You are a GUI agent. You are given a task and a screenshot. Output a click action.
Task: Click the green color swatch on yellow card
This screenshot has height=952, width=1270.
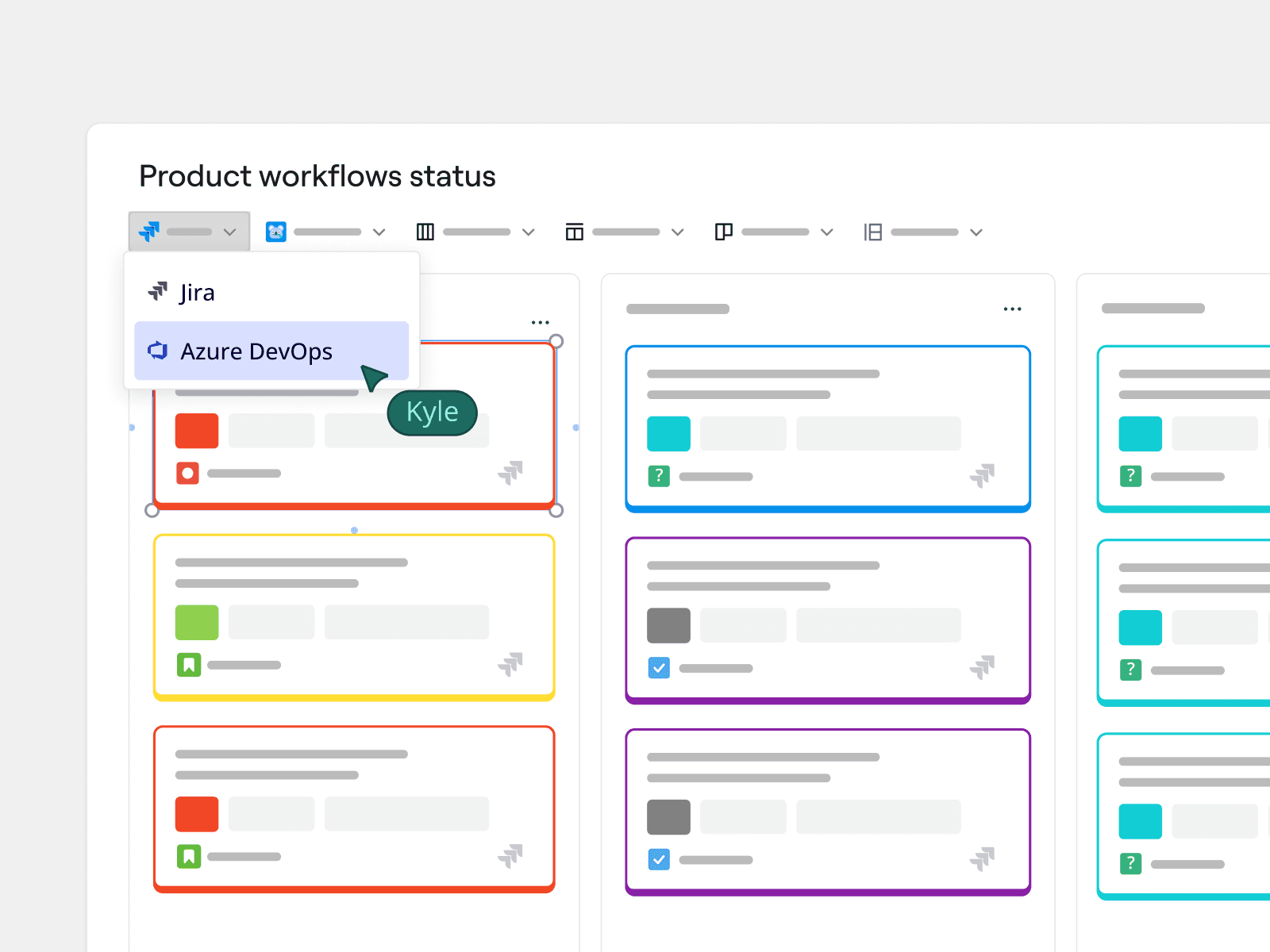(197, 622)
